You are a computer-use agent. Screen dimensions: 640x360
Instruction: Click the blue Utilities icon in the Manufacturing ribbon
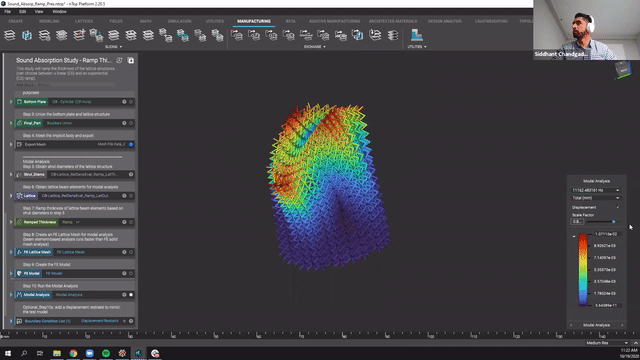[416, 35]
